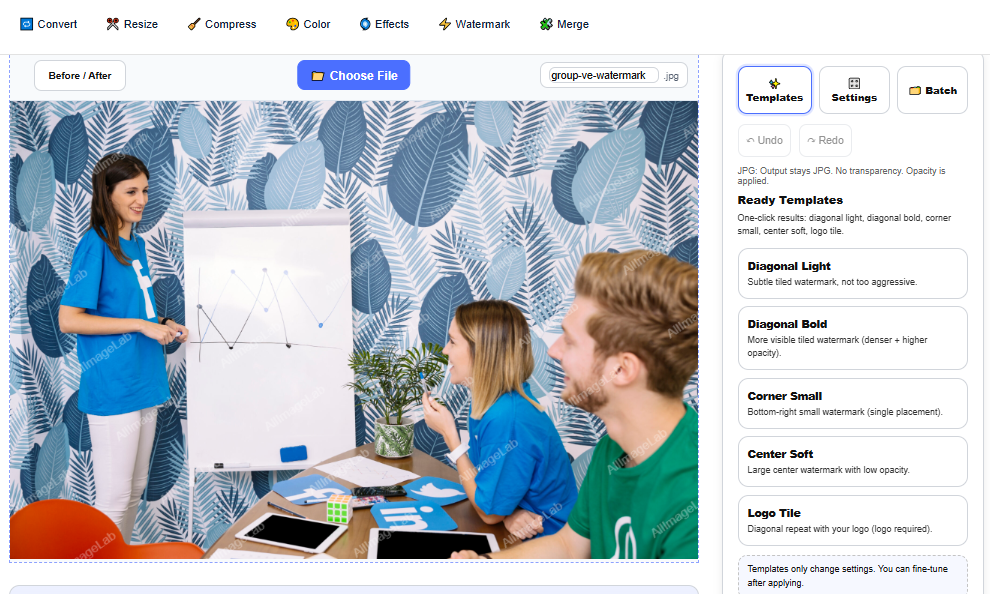Click the Compress brush icon
This screenshot has width=990, height=594.
pyautogui.click(x=194, y=24)
